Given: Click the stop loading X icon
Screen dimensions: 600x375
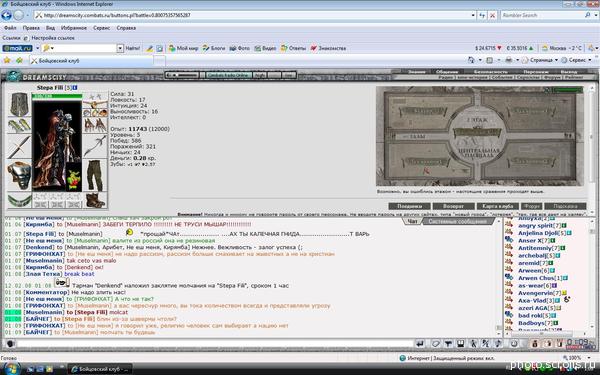Looking at the screenshot, I should (x=492, y=15).
